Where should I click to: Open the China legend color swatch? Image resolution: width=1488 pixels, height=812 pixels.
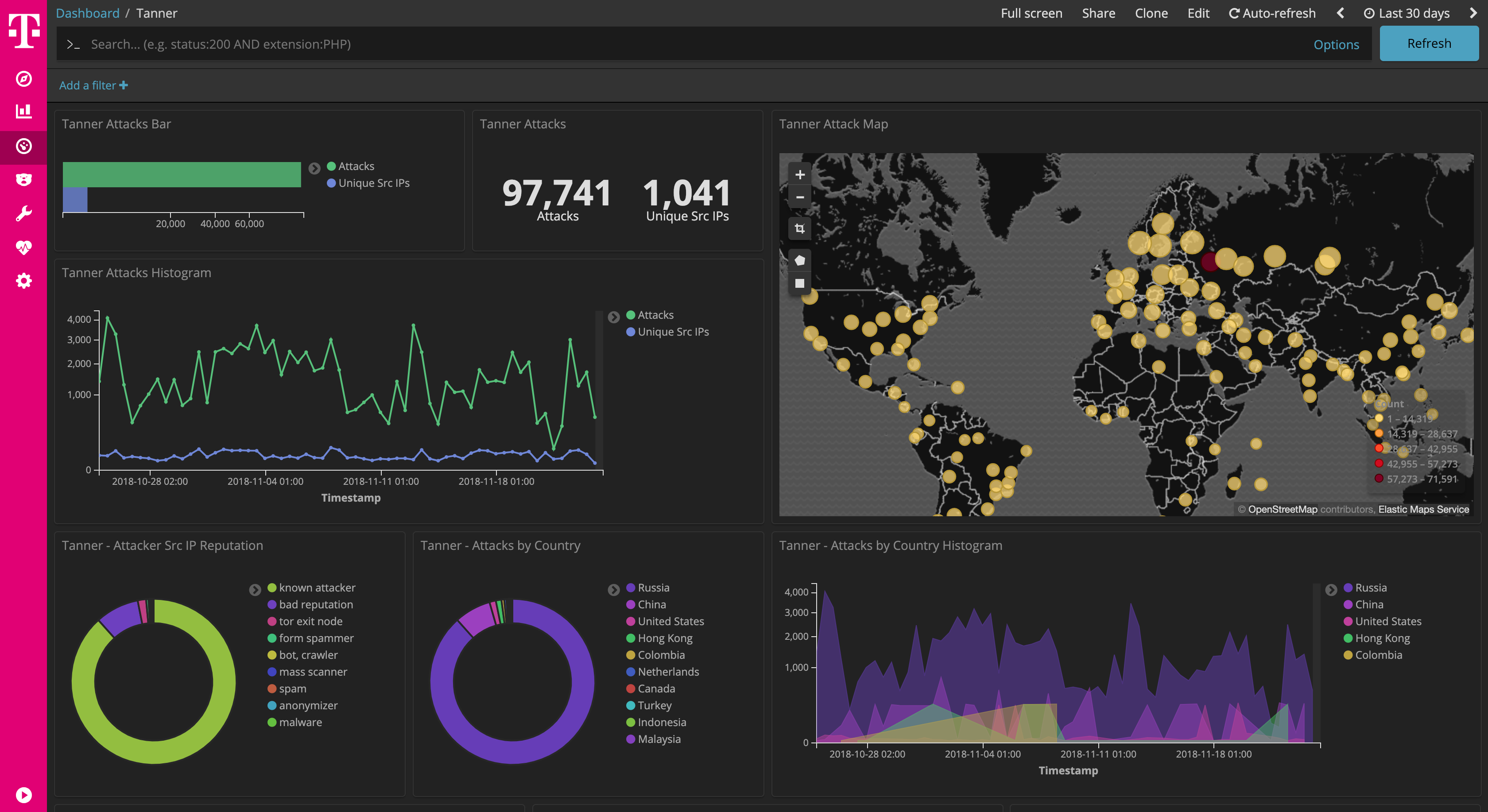(630, 604)
